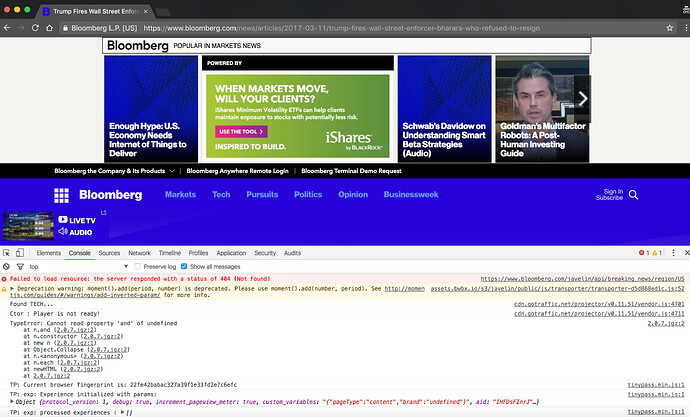Close the Trump Fires Wall Street tab
690x417 pixels.
point(146,11)
